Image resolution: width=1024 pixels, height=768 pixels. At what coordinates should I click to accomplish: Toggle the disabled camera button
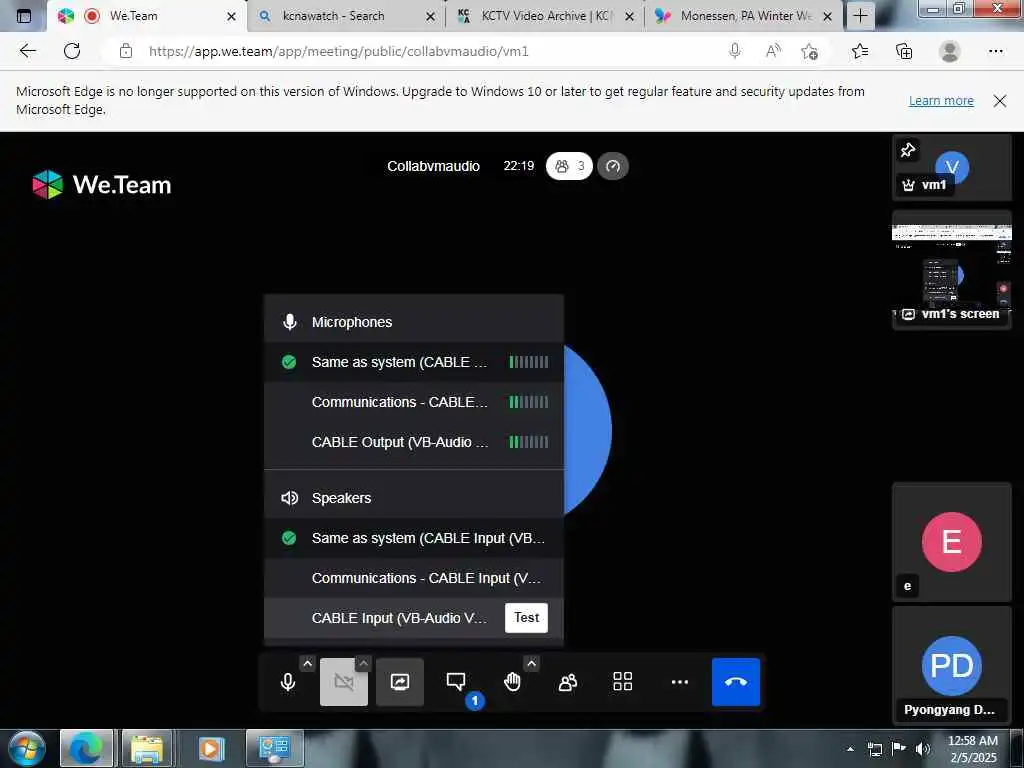tap(344, 682)
